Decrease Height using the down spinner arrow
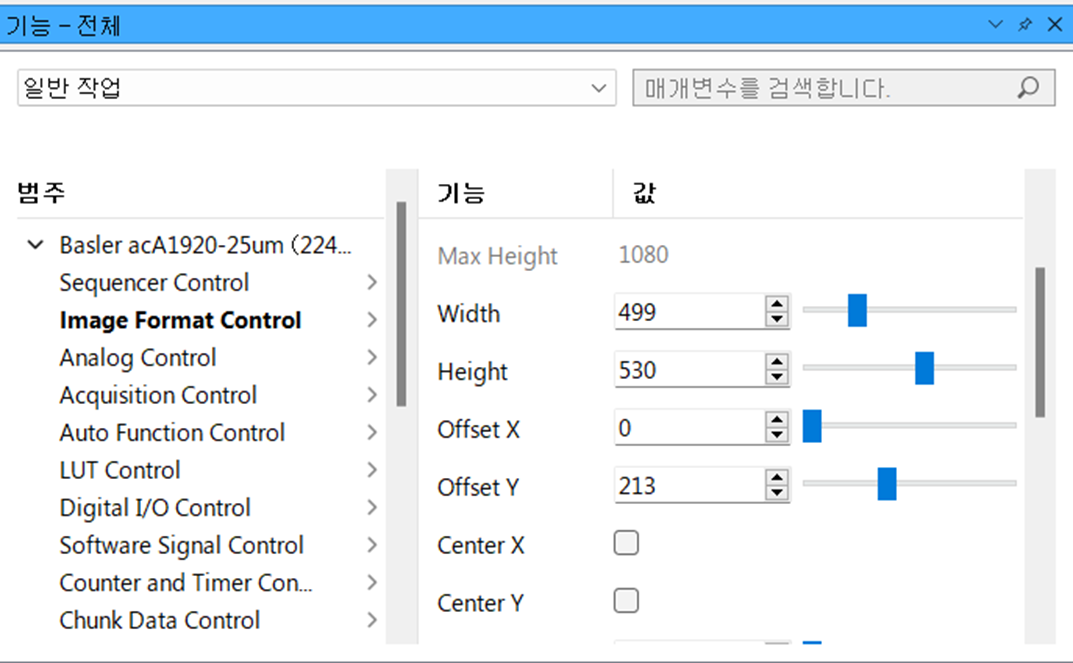The width and height of the screenshot is (1073, 663). tap(776, 378)
